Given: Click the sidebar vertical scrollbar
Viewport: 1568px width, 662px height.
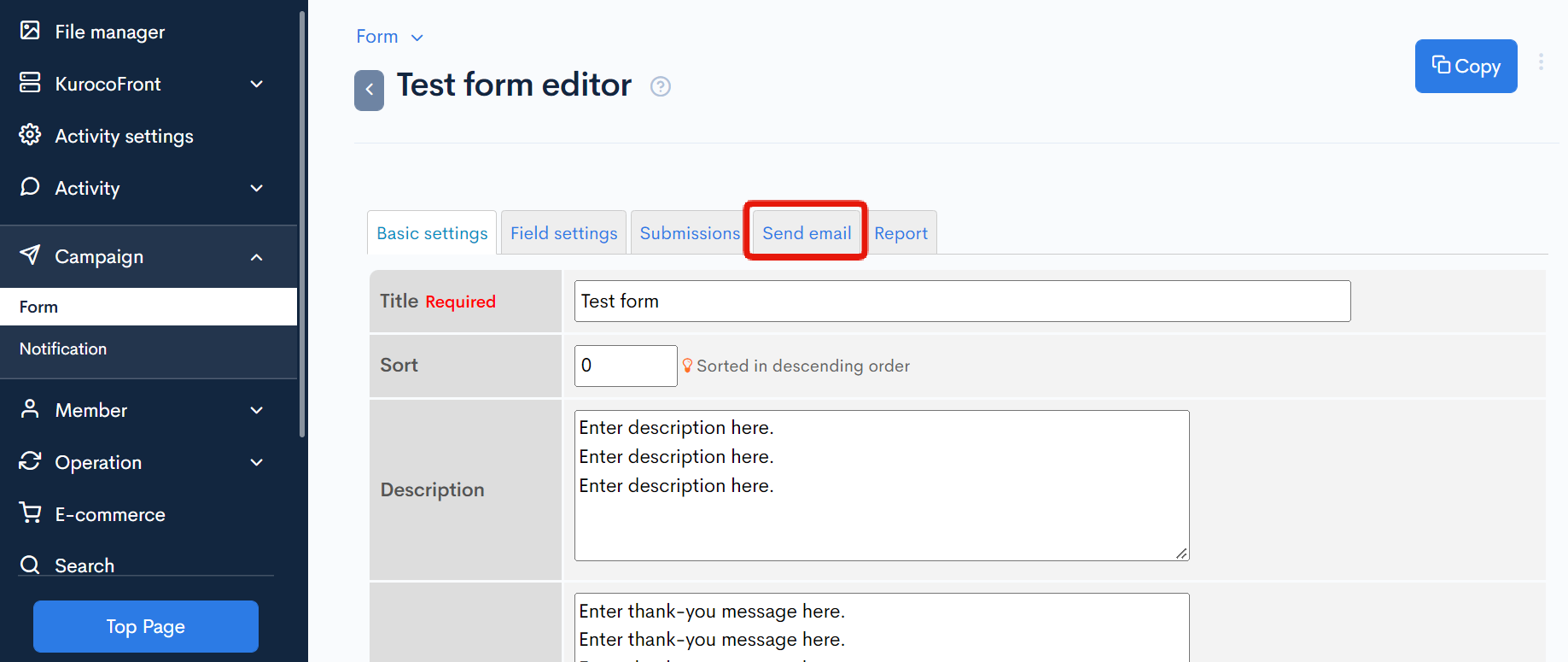Looking at the screenshot, I should pos(302,224).
